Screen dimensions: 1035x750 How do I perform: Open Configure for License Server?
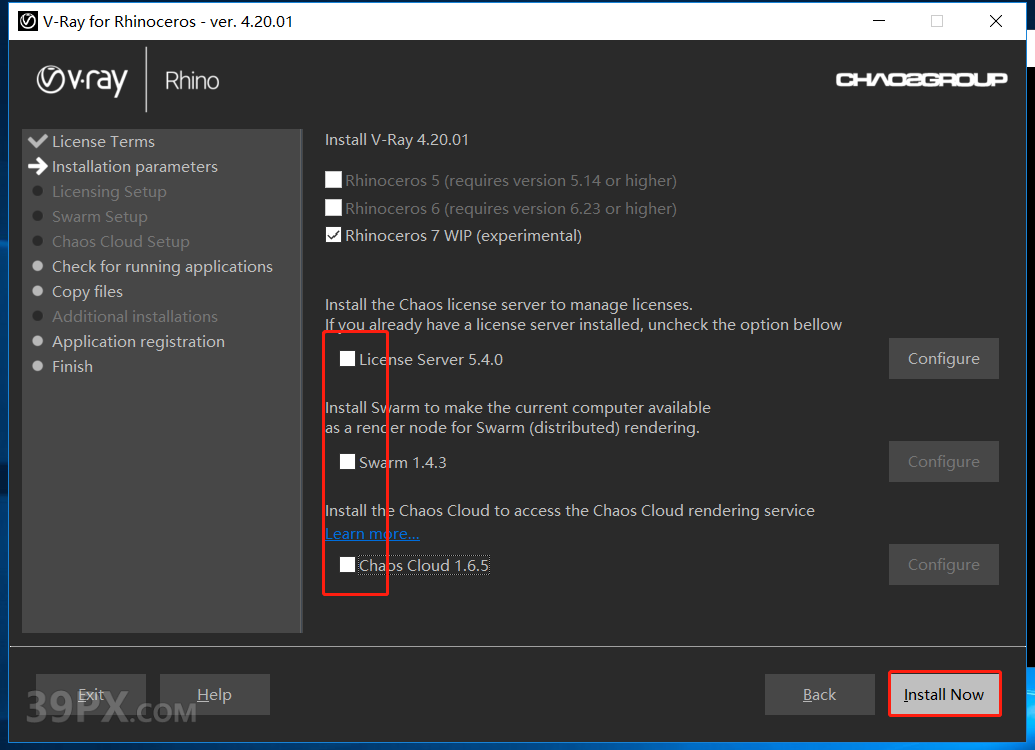pos(943,359)
